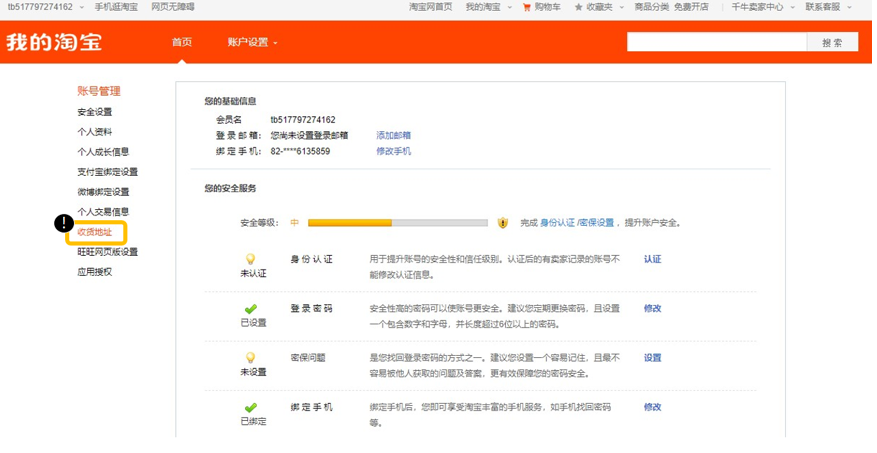Focus the top search input field
Screen dimensions: 877x453
click(716, 42)
